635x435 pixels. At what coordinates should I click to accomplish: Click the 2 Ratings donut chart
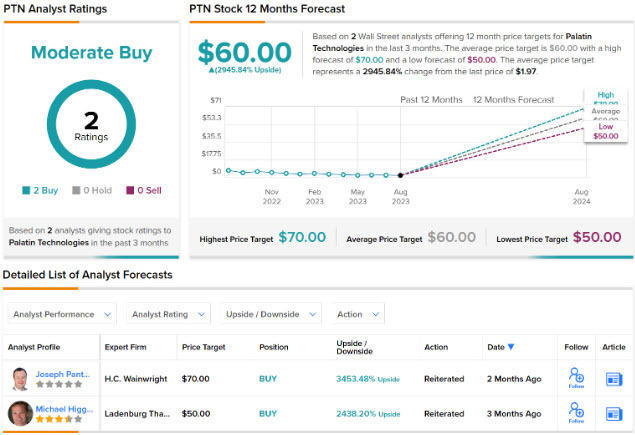(x=91, y=124)
